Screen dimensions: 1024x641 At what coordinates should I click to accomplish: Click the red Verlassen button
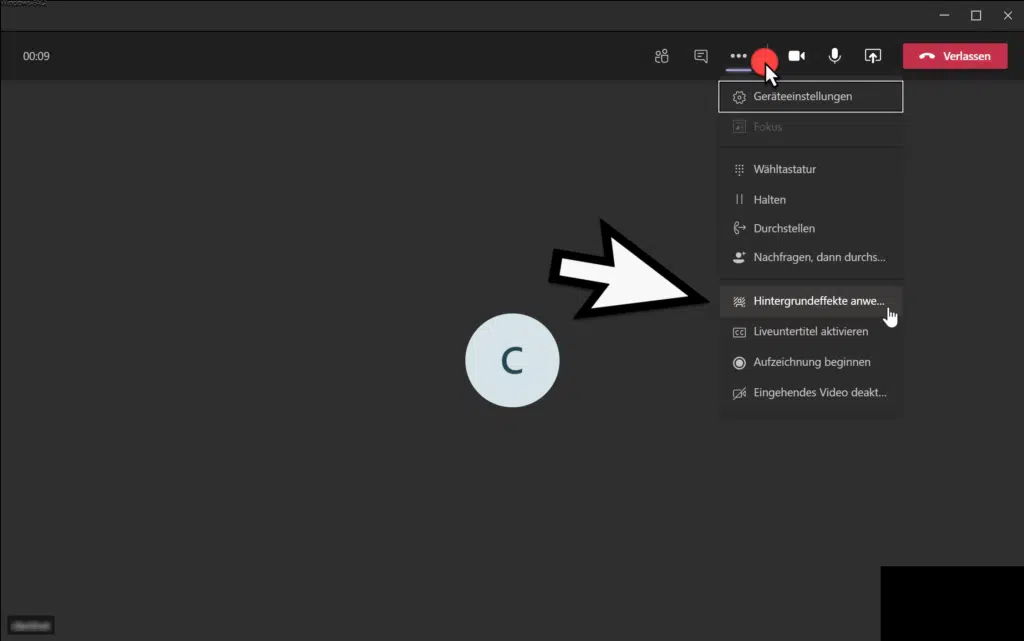(954, 56)
